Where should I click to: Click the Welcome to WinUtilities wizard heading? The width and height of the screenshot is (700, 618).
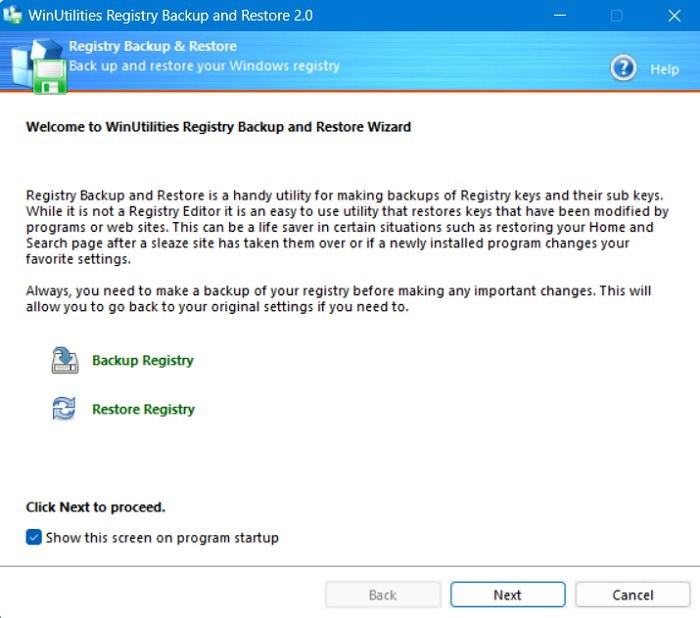coord(218,127)
